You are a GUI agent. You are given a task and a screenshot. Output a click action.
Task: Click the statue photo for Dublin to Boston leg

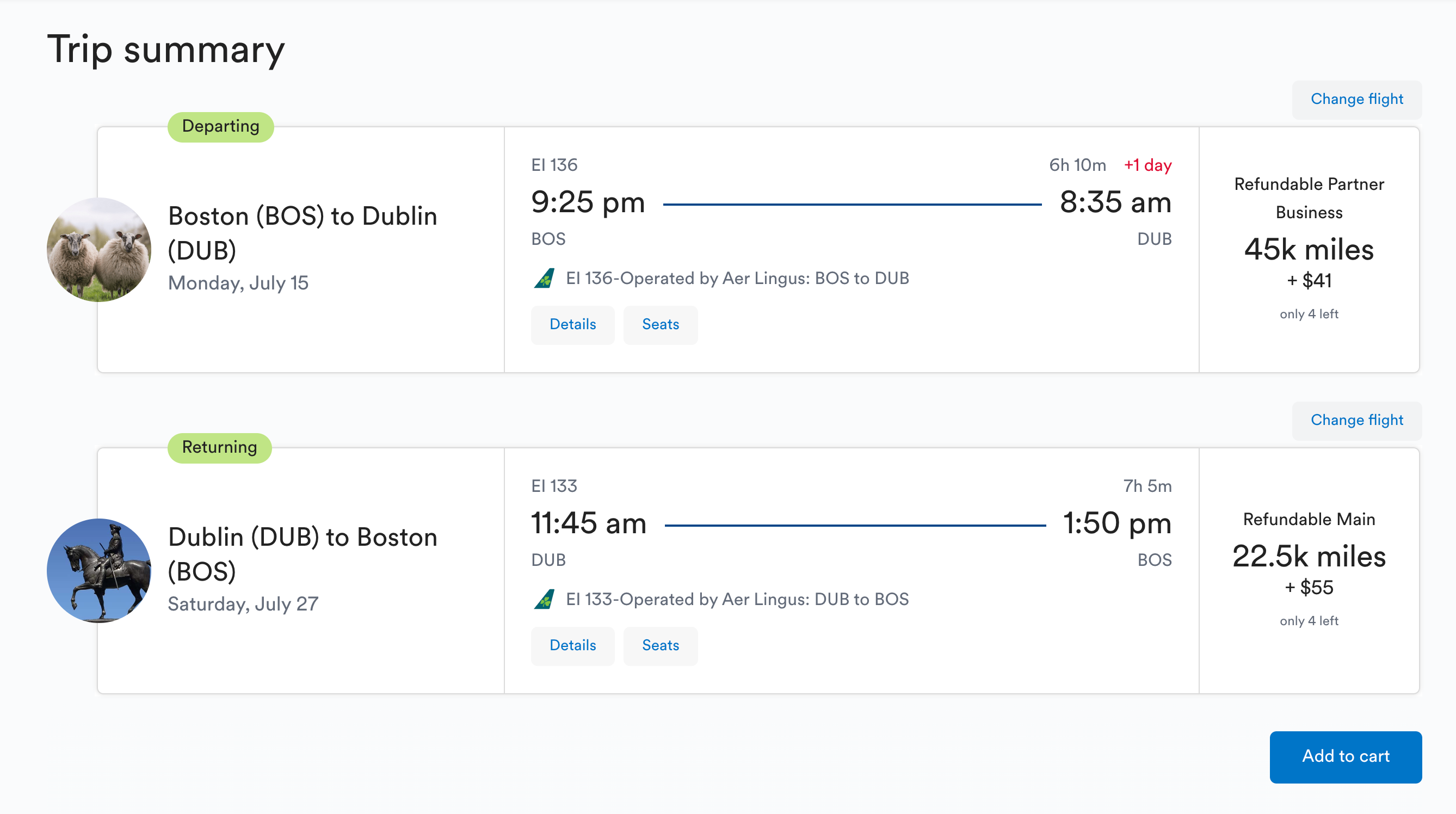click(x=98, y=570)
